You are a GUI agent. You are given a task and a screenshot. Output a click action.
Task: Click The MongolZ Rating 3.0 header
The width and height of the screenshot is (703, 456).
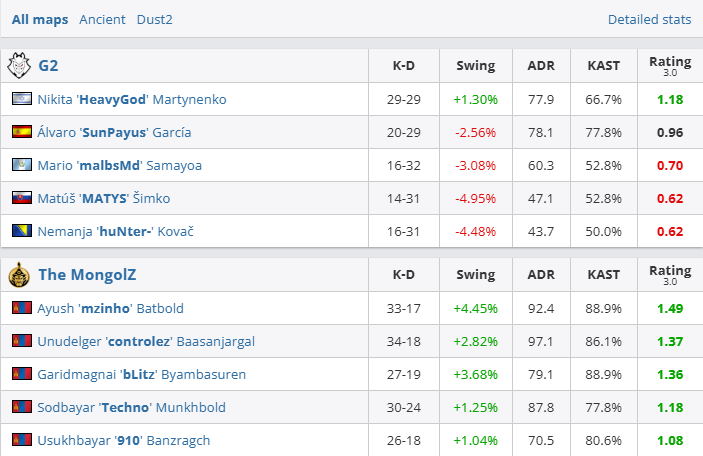[x=669, y=275]
